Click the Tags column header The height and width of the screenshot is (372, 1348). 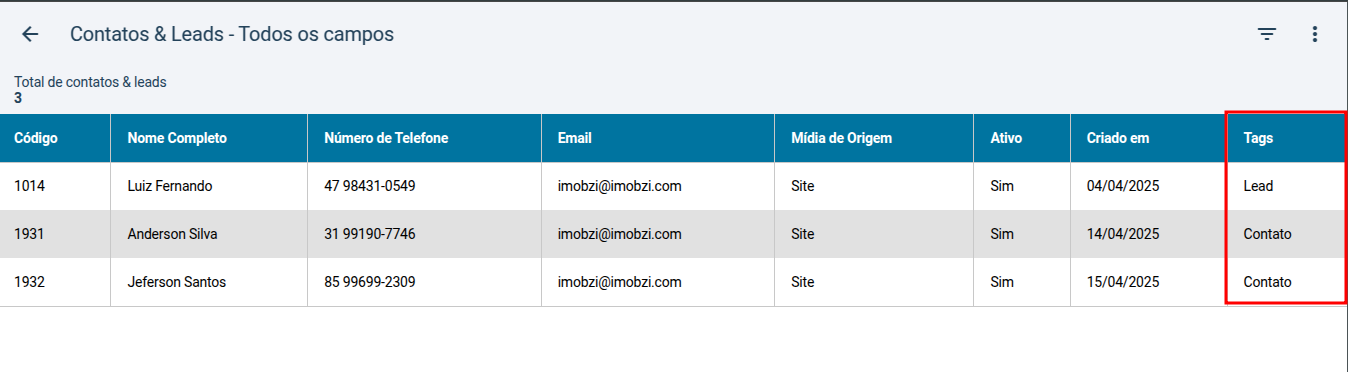1258,138
